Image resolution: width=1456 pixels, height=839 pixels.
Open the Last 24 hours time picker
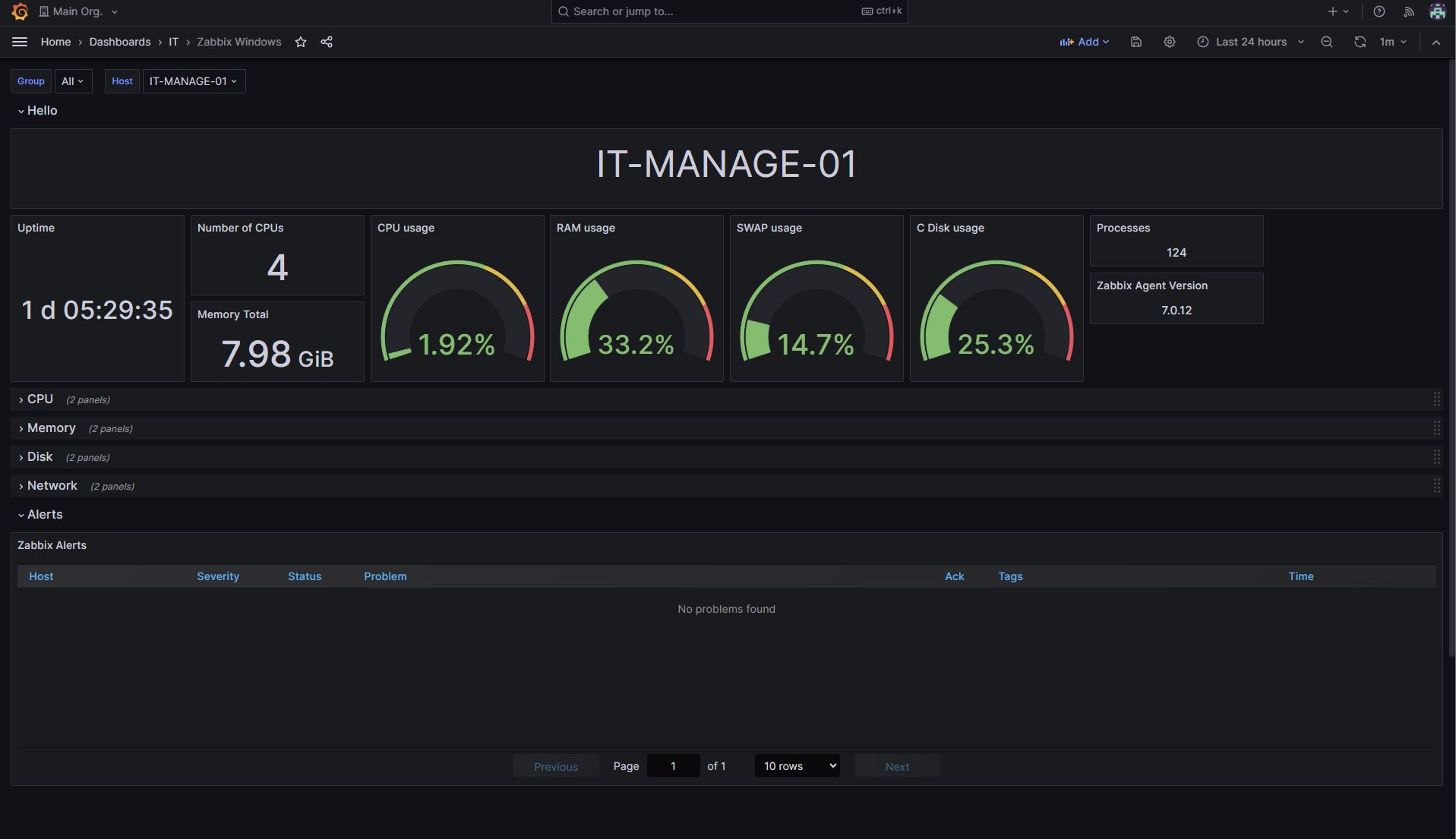click(1251, 42)
